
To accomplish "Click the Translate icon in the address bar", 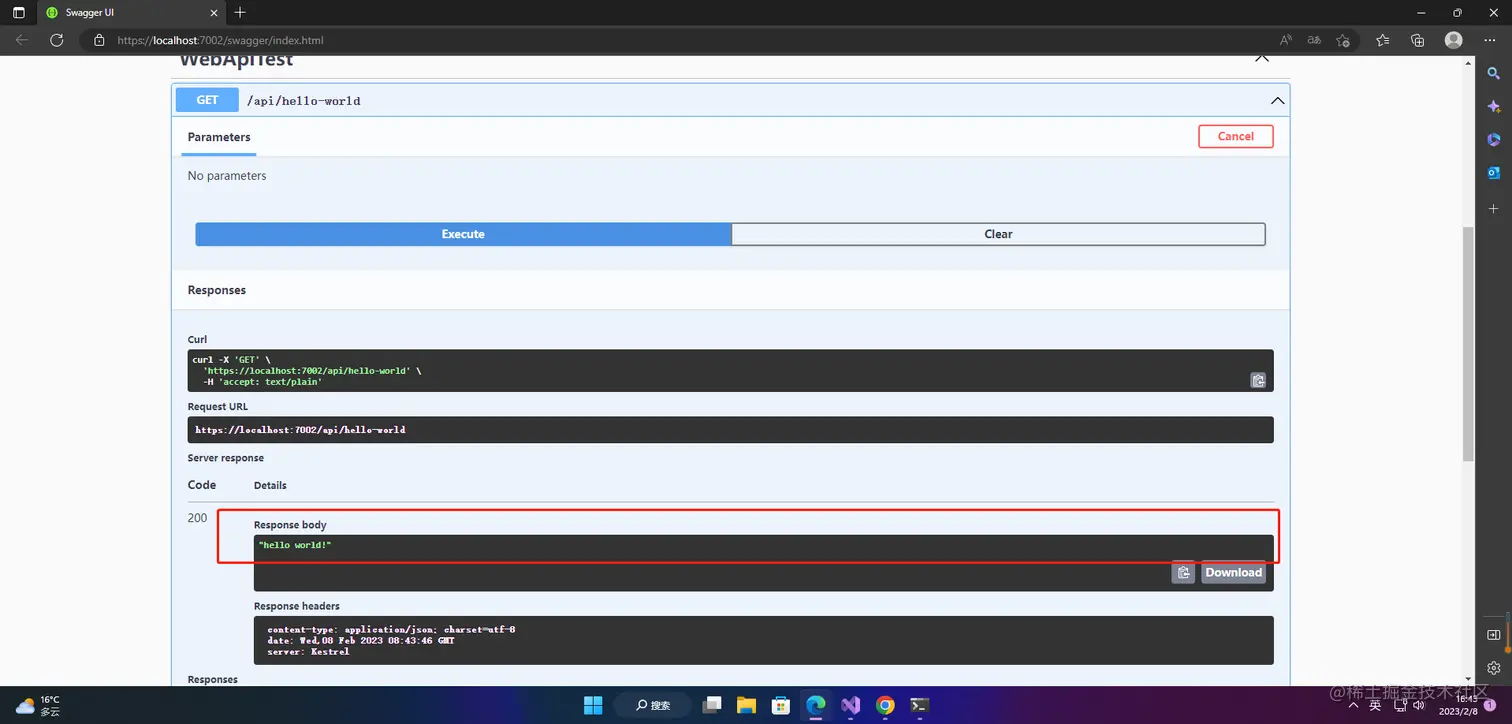I will [1314, 40].
